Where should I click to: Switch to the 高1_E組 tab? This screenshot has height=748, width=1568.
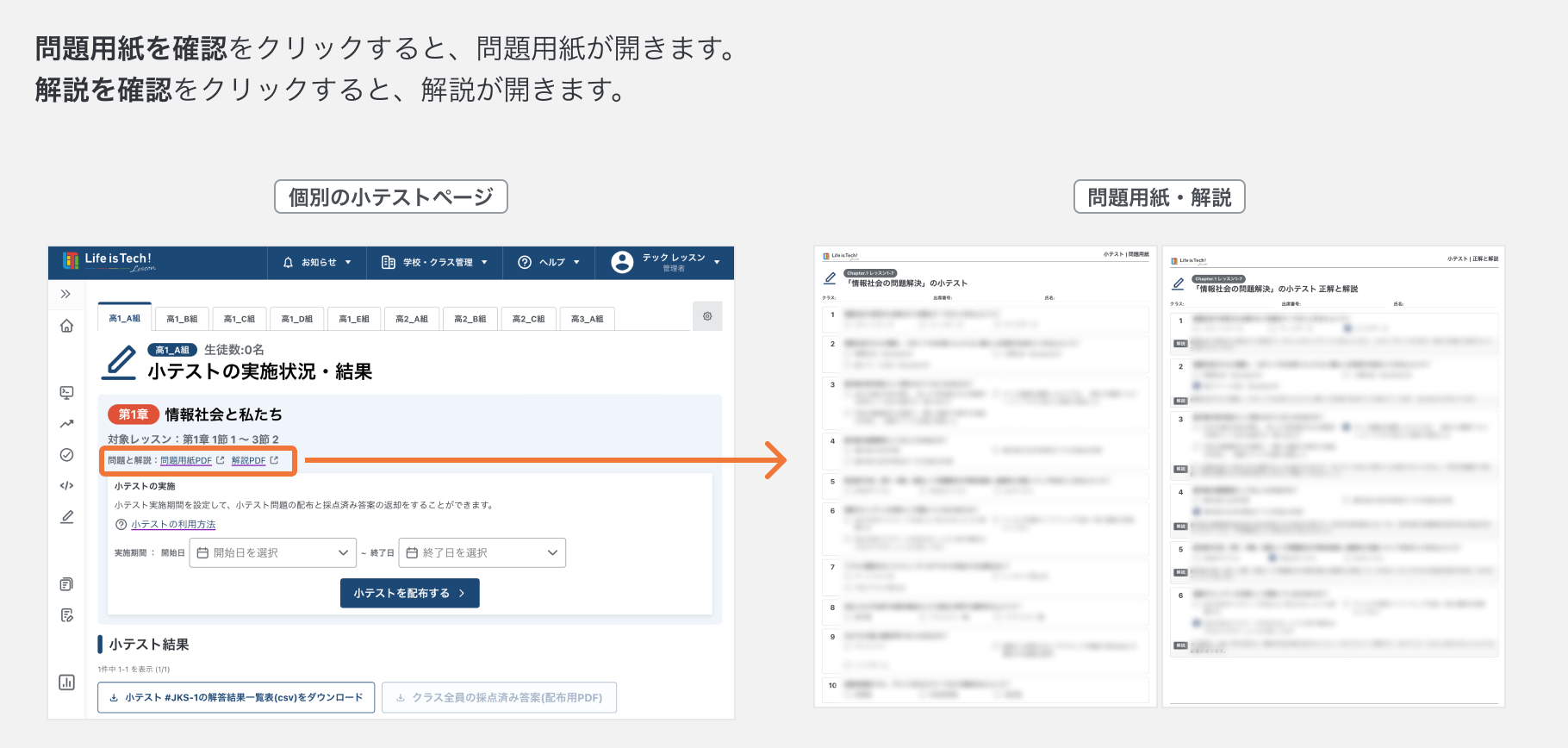pyautogui.click(x=354, y=319)
